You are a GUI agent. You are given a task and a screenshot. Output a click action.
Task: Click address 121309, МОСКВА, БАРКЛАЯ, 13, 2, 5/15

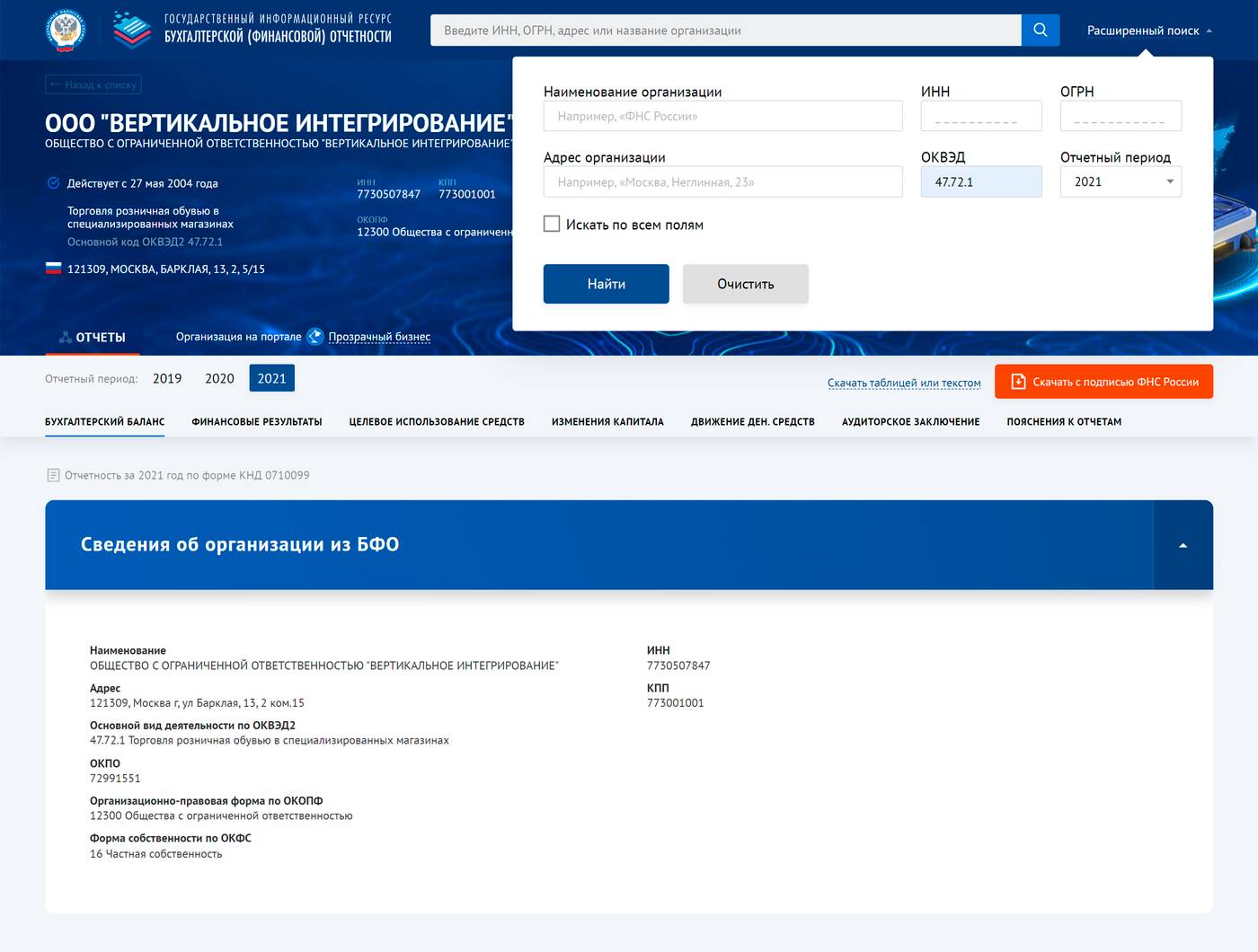click(x=166, y=269)
